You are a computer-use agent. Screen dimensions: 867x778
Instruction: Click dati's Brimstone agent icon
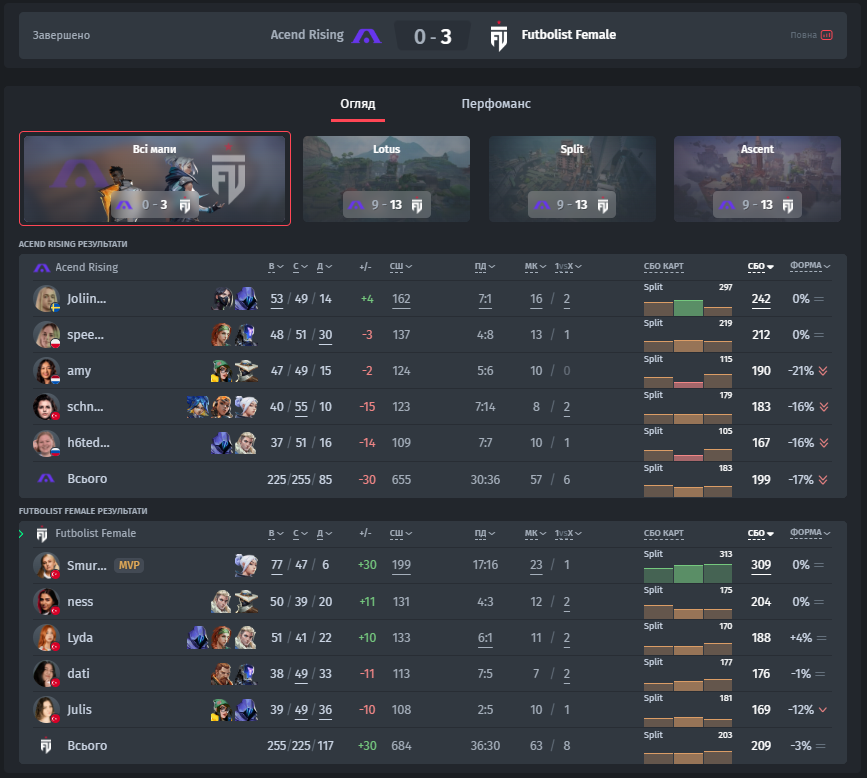pos(222,673)
